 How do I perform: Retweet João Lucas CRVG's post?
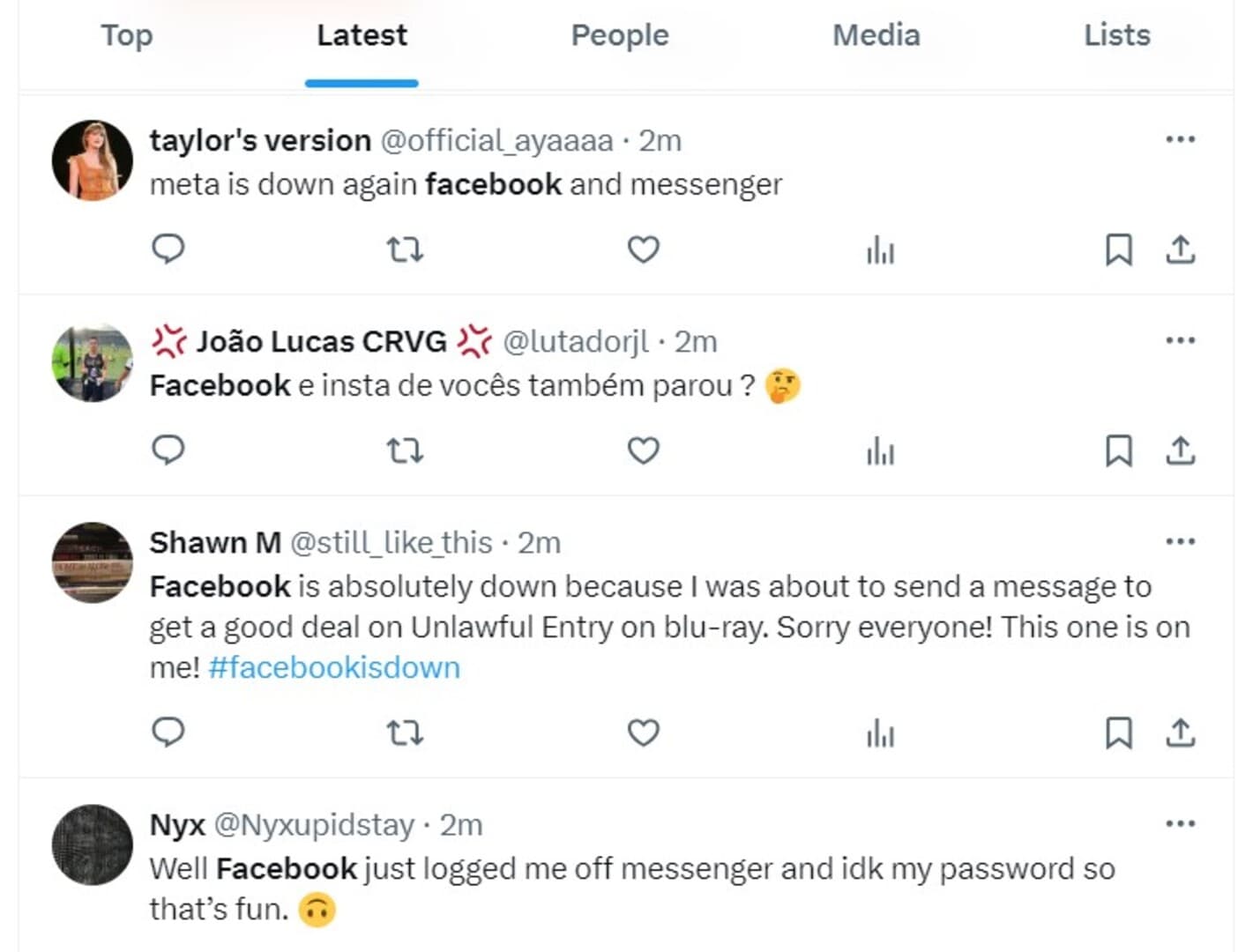click(406, 450)
